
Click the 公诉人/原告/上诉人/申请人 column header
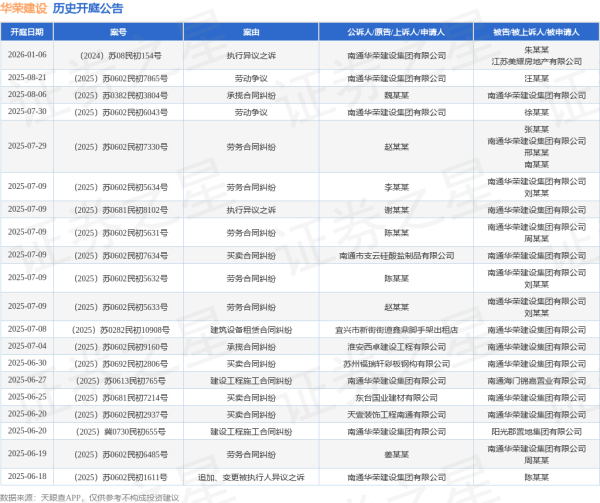click(396, 32)
